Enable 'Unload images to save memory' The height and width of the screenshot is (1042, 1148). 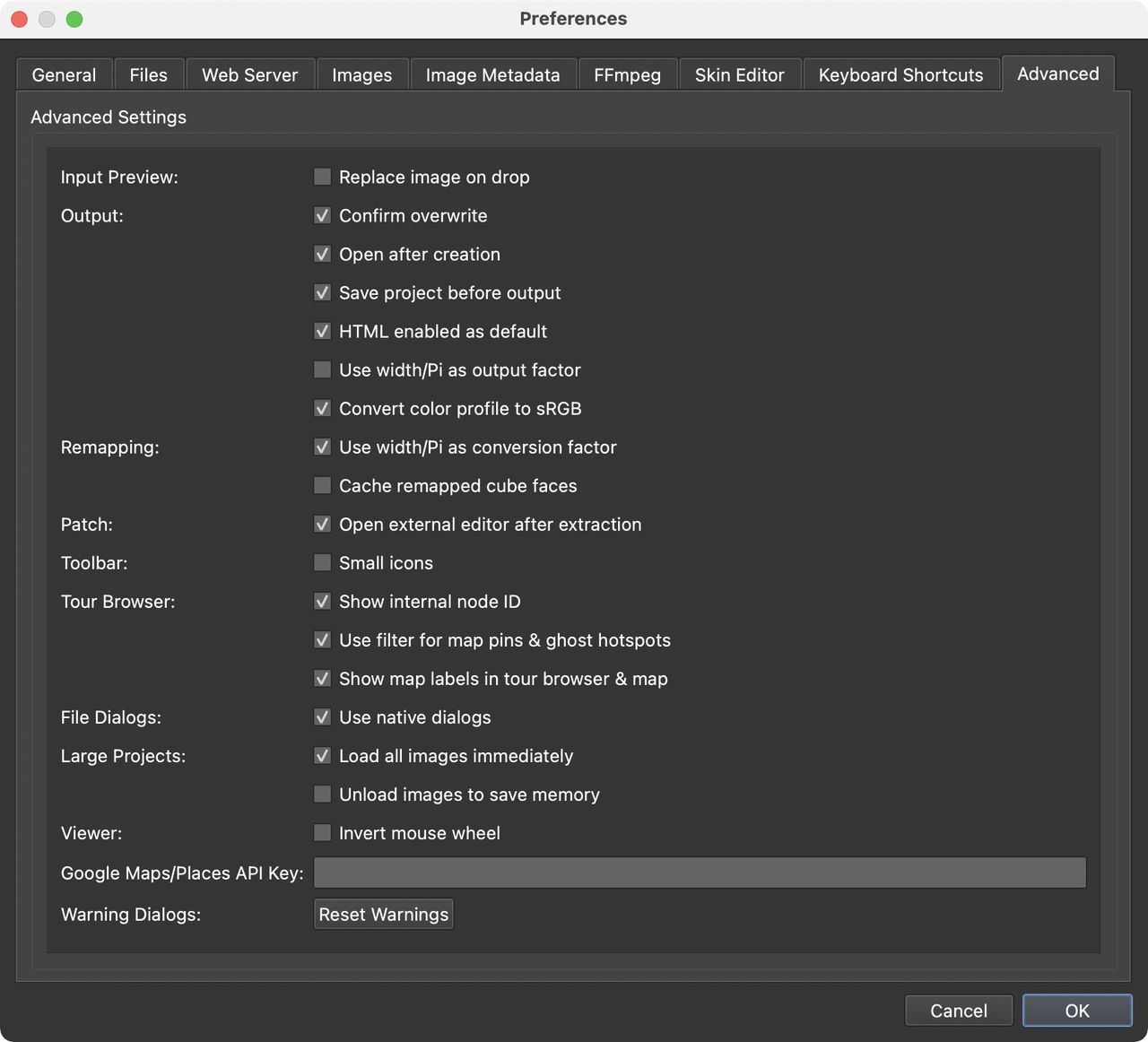pos(322,794)
